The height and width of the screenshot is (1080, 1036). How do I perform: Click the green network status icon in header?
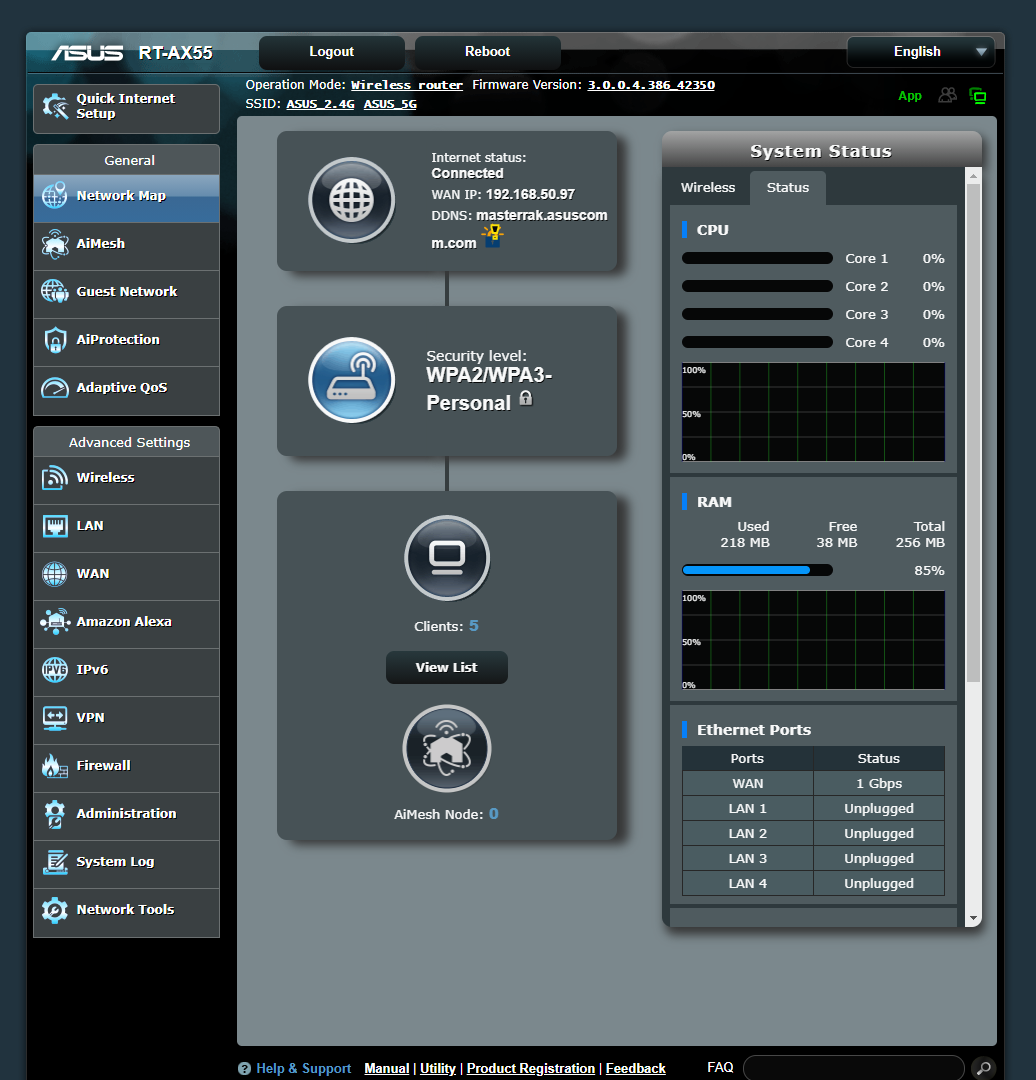(978, 96)
